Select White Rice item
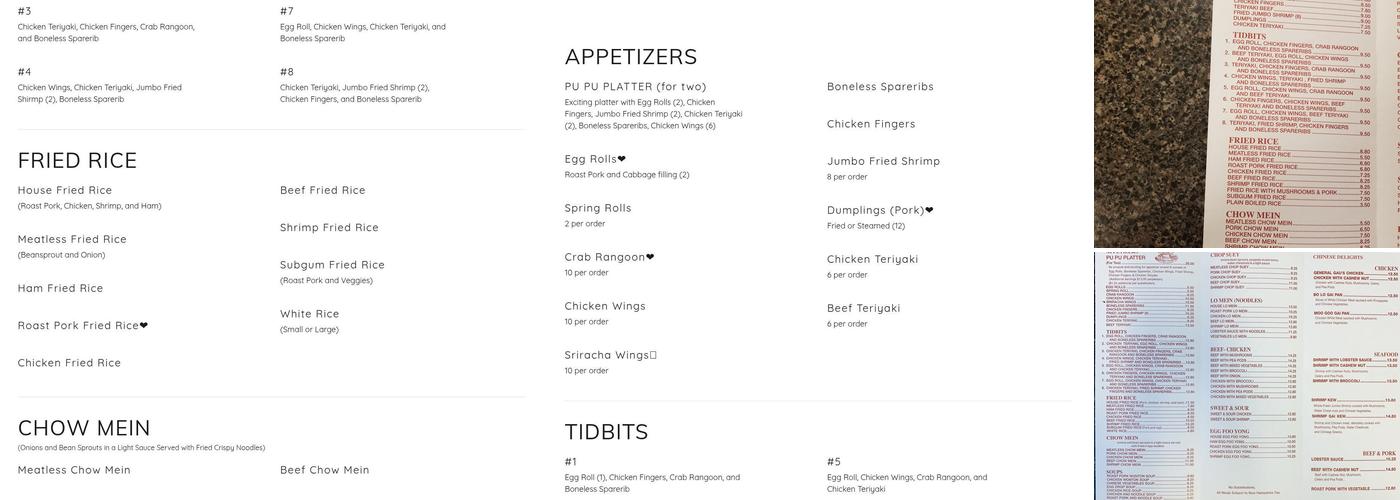Viewport: 1400px width, 500px height. [x=309, y=314]
